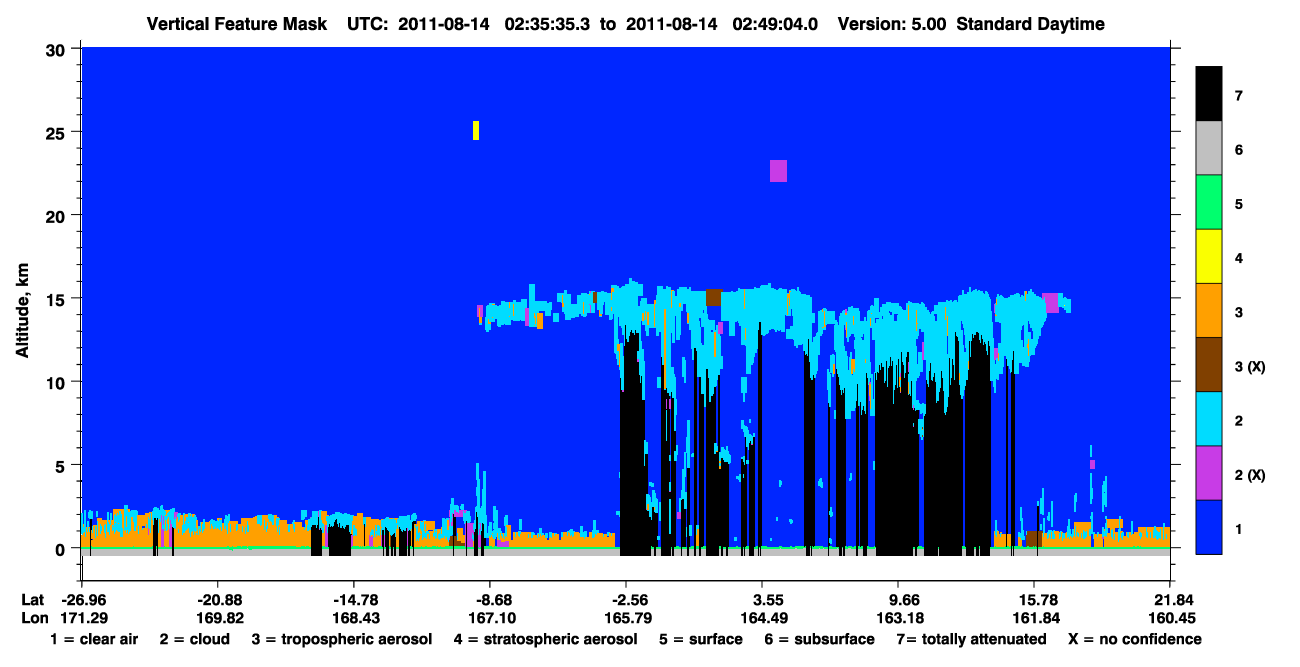Image resolution: width=1300 pixels, height=667 pixels.
Task: Click the orange color bar swatch for class 3
Action: 1209,310
